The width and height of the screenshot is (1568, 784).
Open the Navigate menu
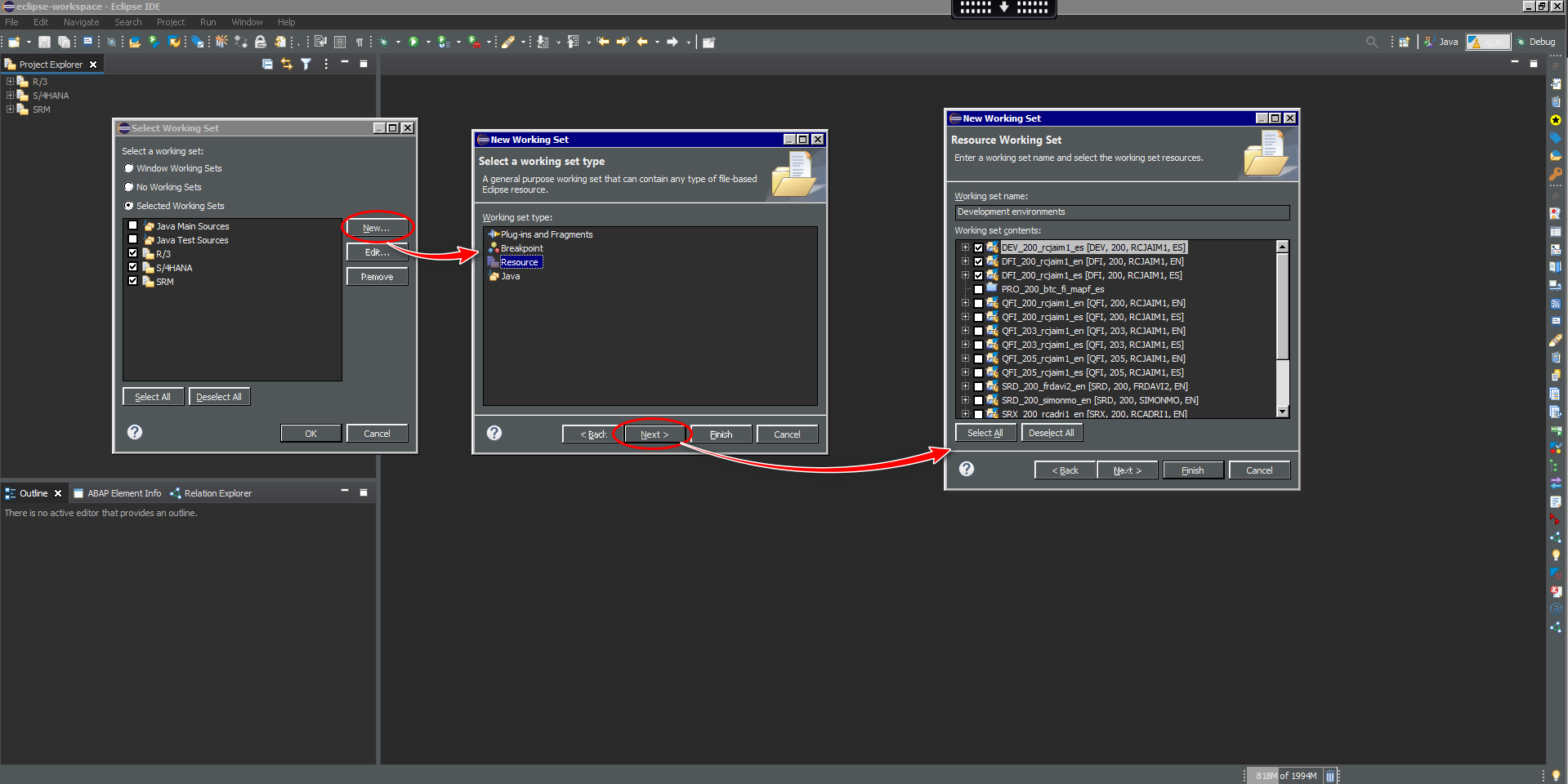(x=81, y=22)
